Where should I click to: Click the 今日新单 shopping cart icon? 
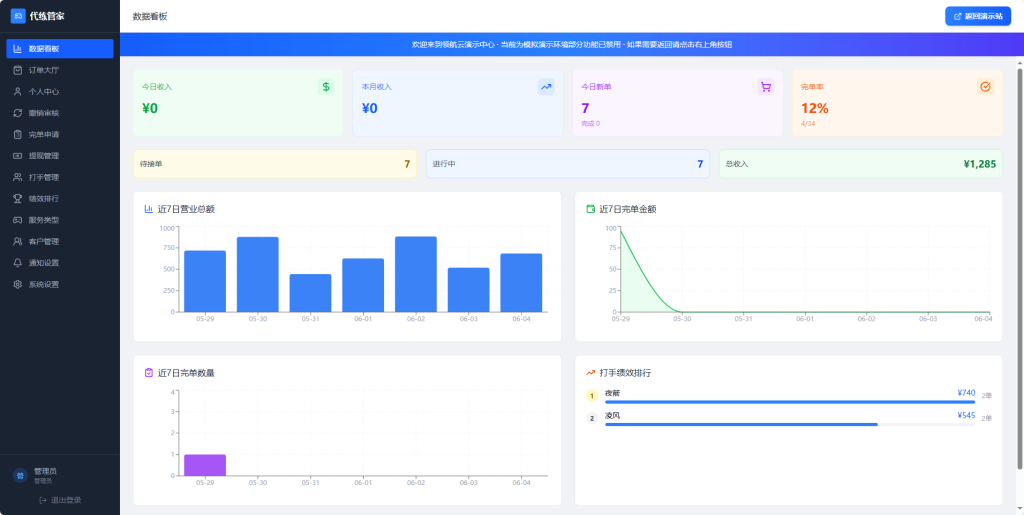tap(766, 86)
